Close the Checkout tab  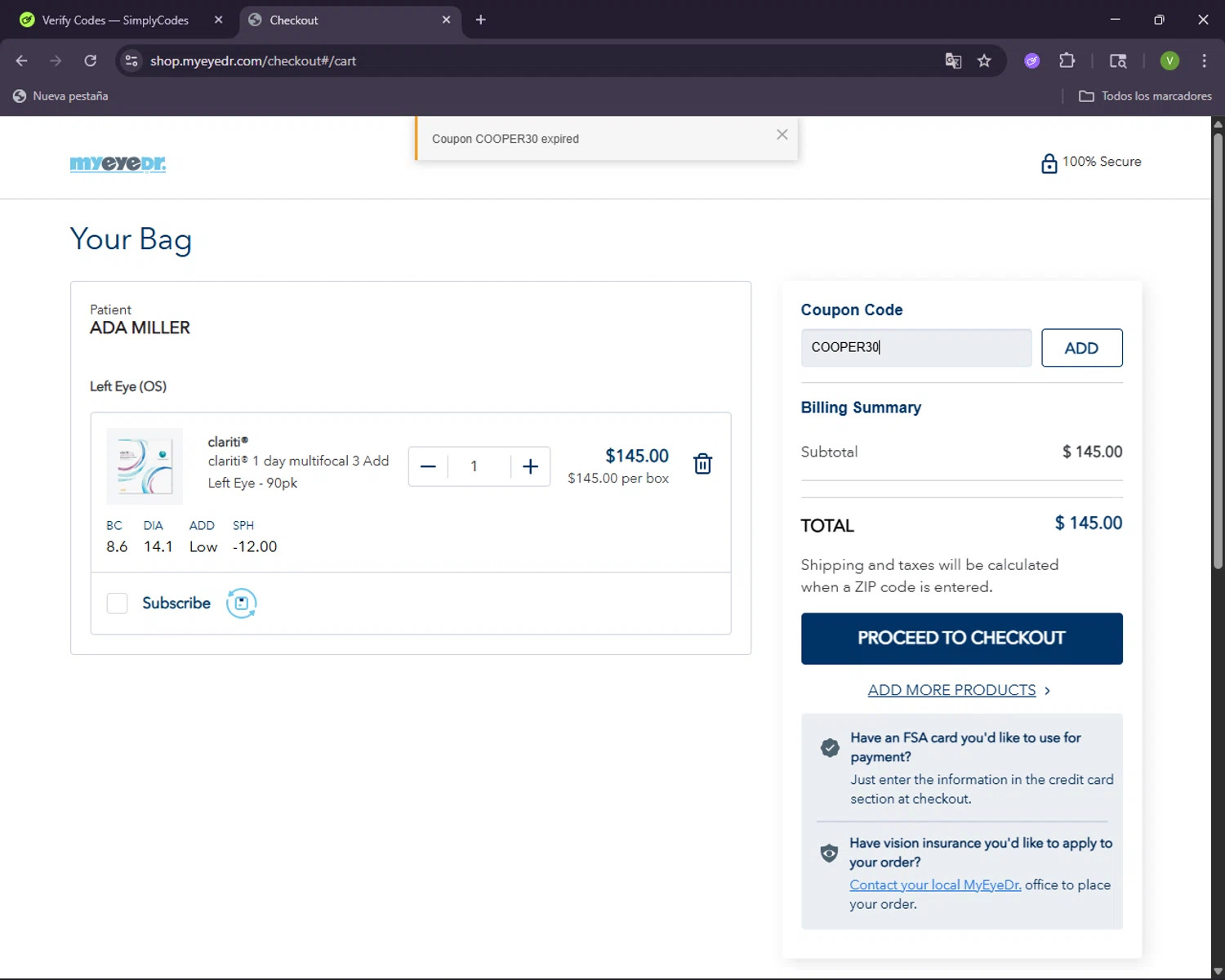(446, 20)
